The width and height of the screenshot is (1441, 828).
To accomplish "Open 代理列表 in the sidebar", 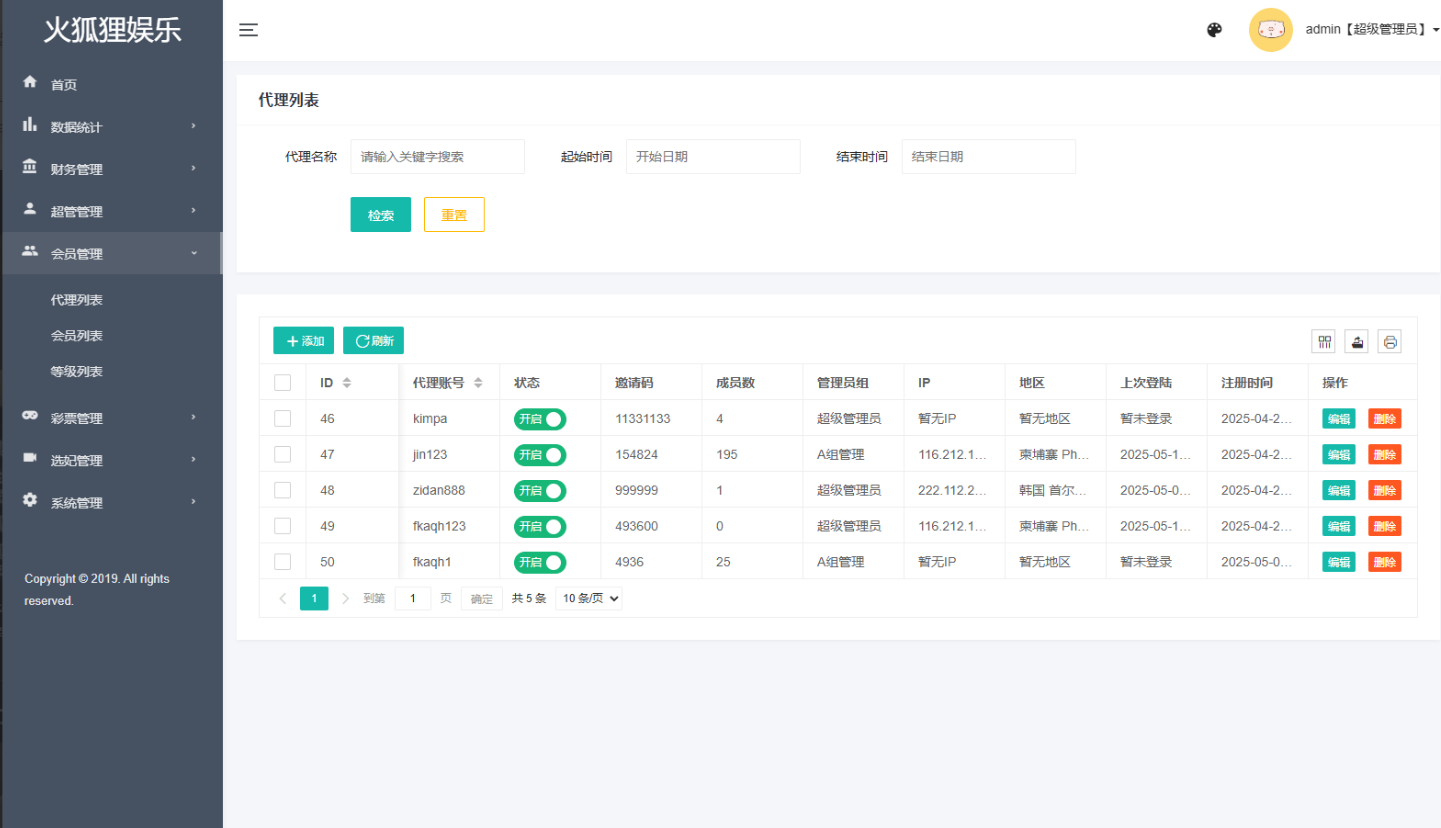I will pos(77,300).
